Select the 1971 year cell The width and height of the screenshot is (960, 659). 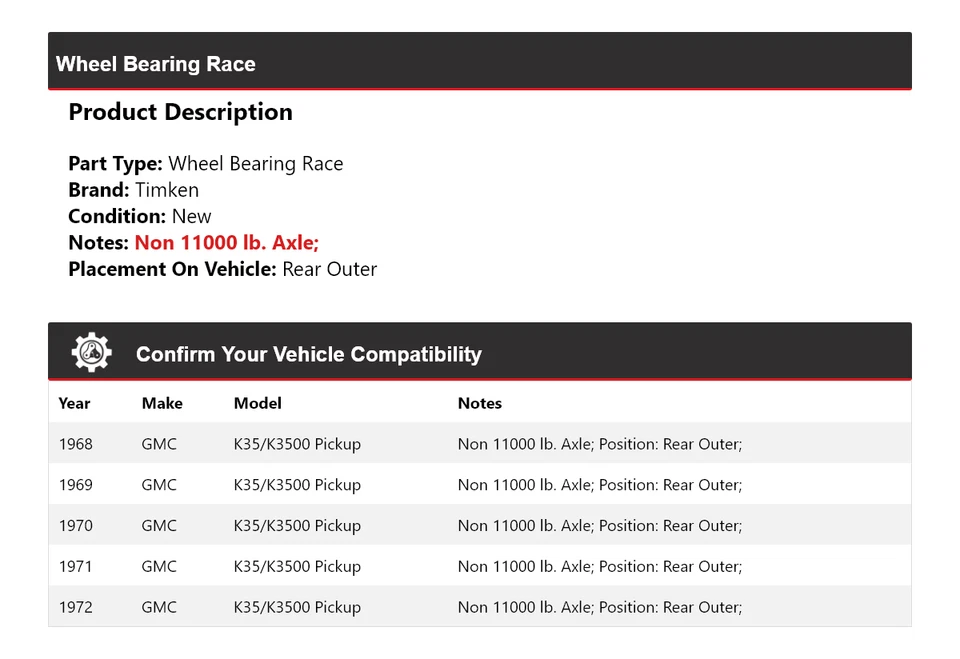click(x=75, y=566)
